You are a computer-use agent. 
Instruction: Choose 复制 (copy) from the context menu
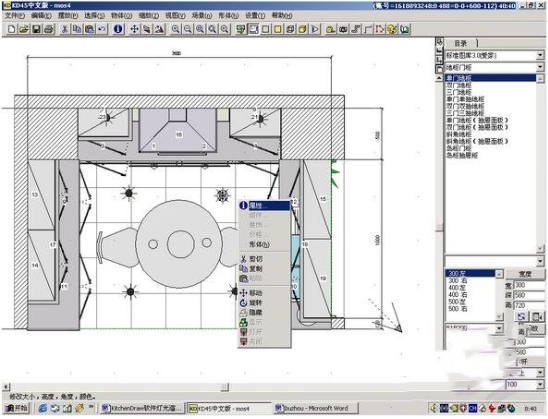click(255, 269)
